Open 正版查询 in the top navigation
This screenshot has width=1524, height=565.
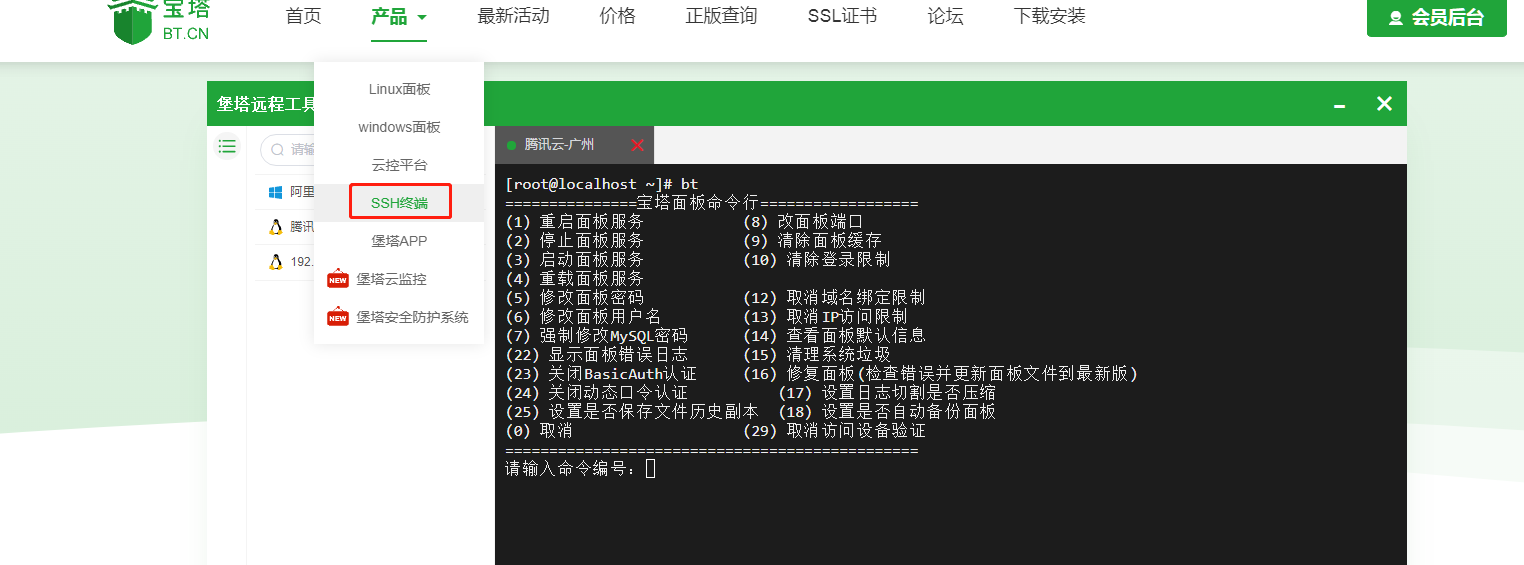click(x=721, y=16)
